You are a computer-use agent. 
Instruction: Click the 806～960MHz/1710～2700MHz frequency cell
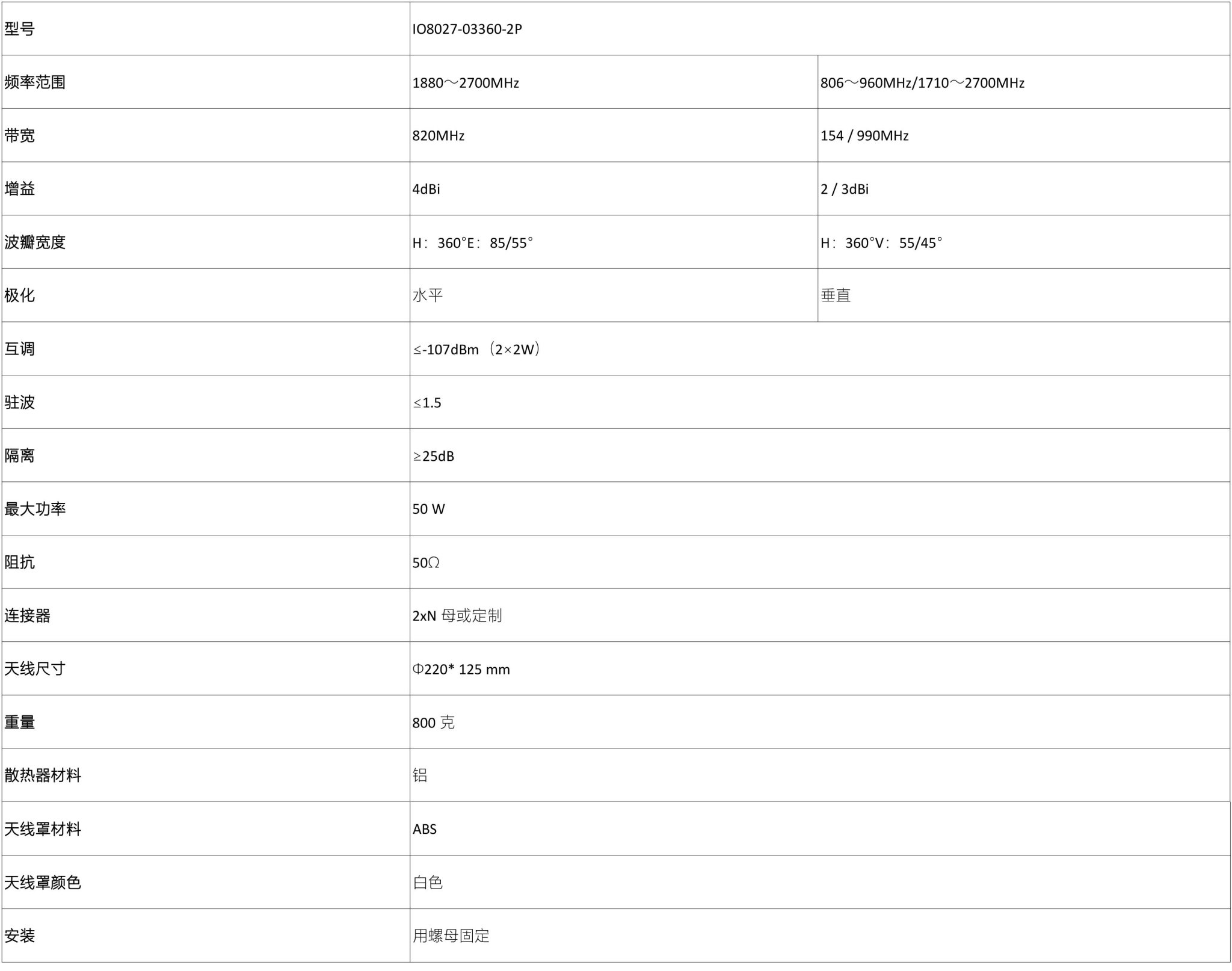tap(922, 82)
